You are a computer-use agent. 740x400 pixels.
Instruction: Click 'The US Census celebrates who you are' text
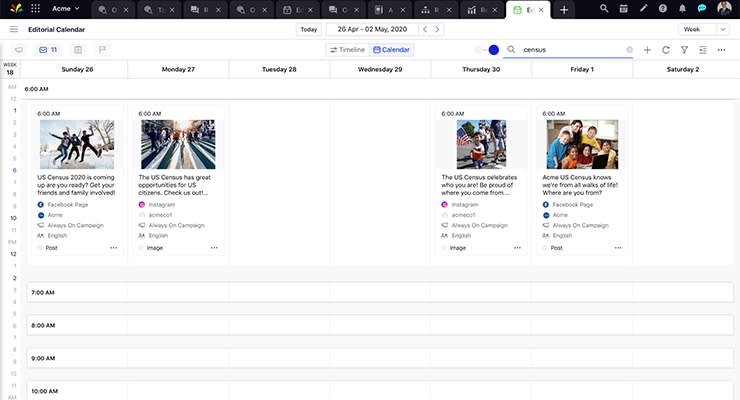[479, 185]
